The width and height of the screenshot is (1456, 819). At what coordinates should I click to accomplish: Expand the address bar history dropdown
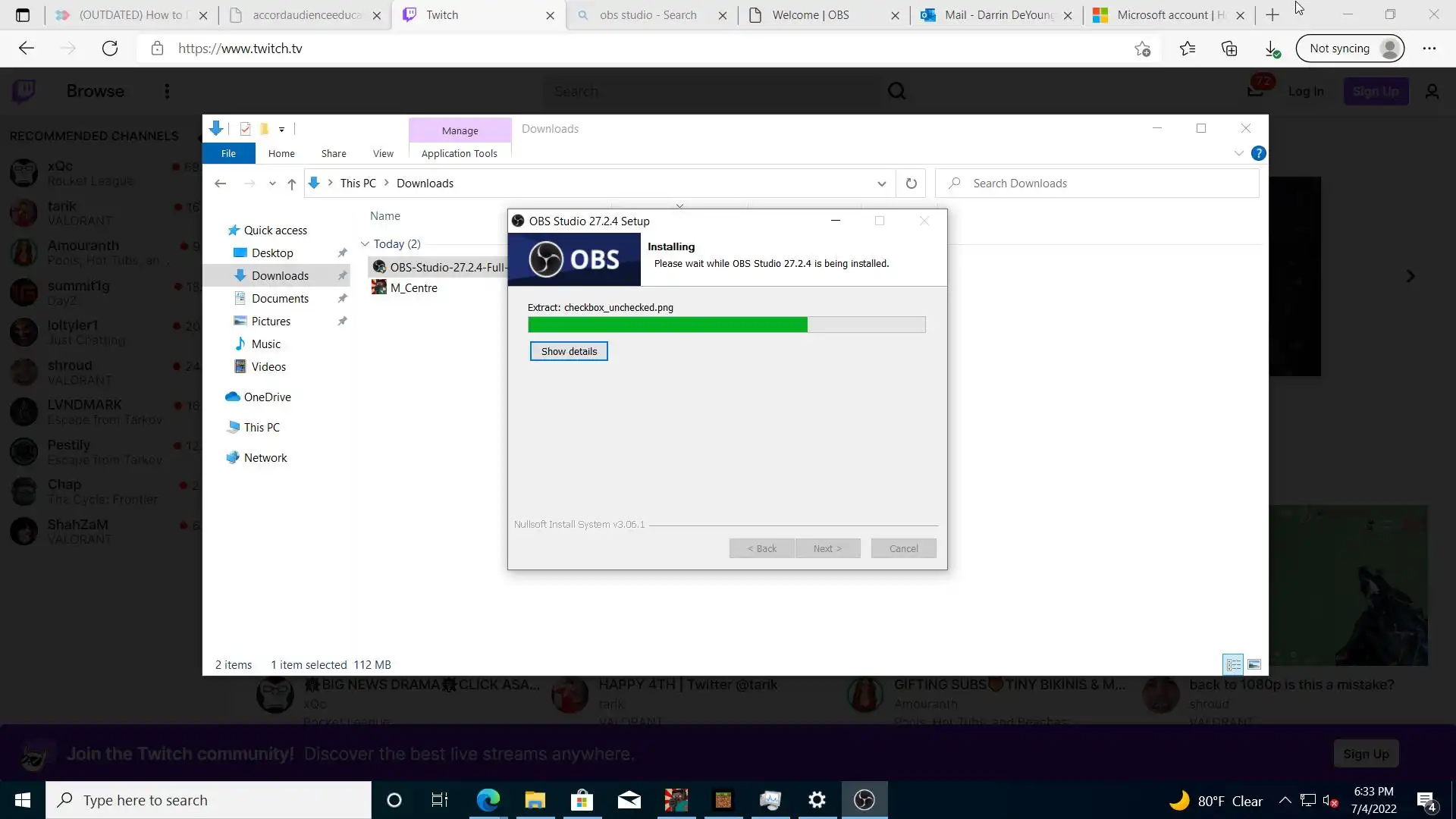881,184
